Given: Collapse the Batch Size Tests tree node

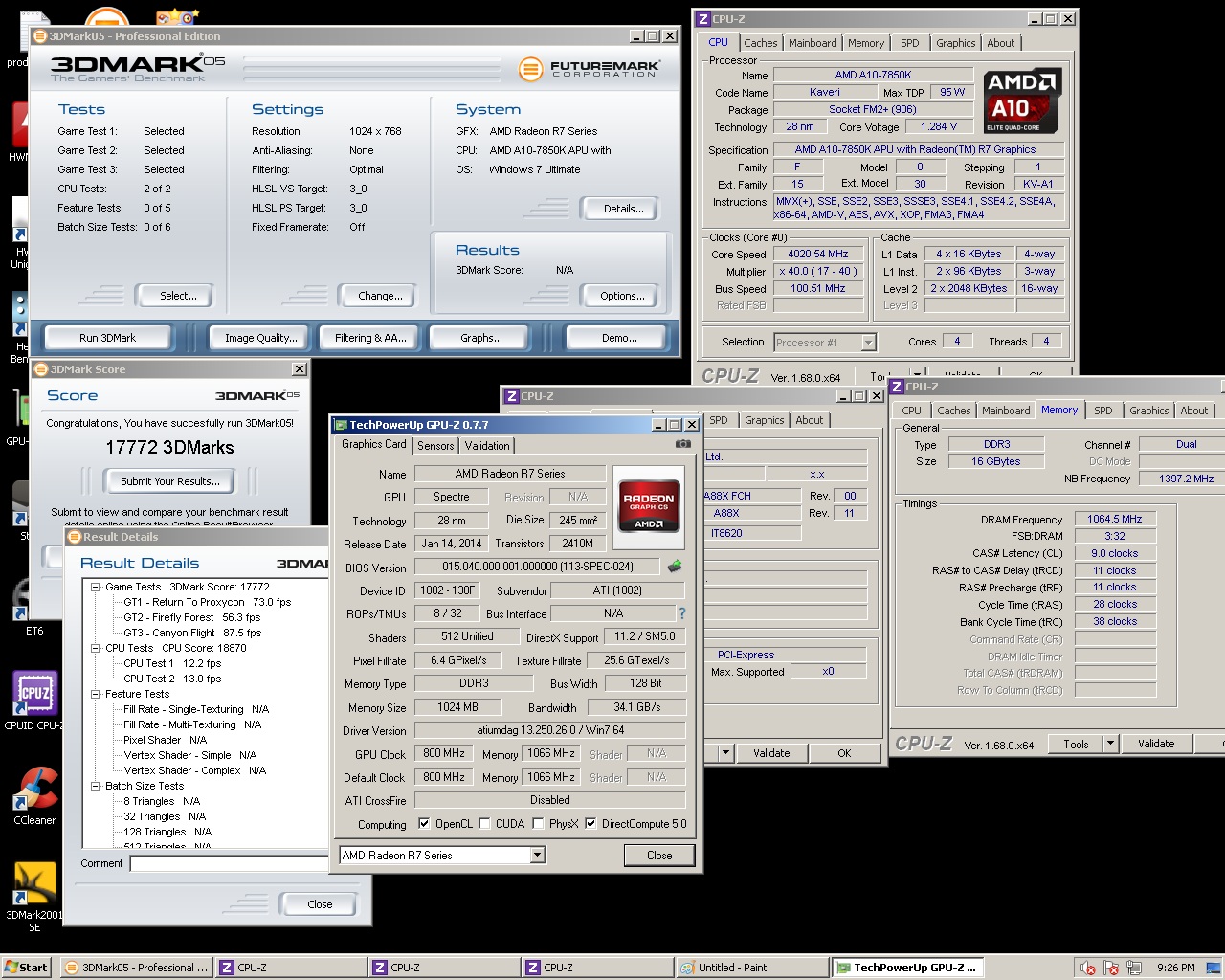Looking at the screenshot, I should [96, 786].
